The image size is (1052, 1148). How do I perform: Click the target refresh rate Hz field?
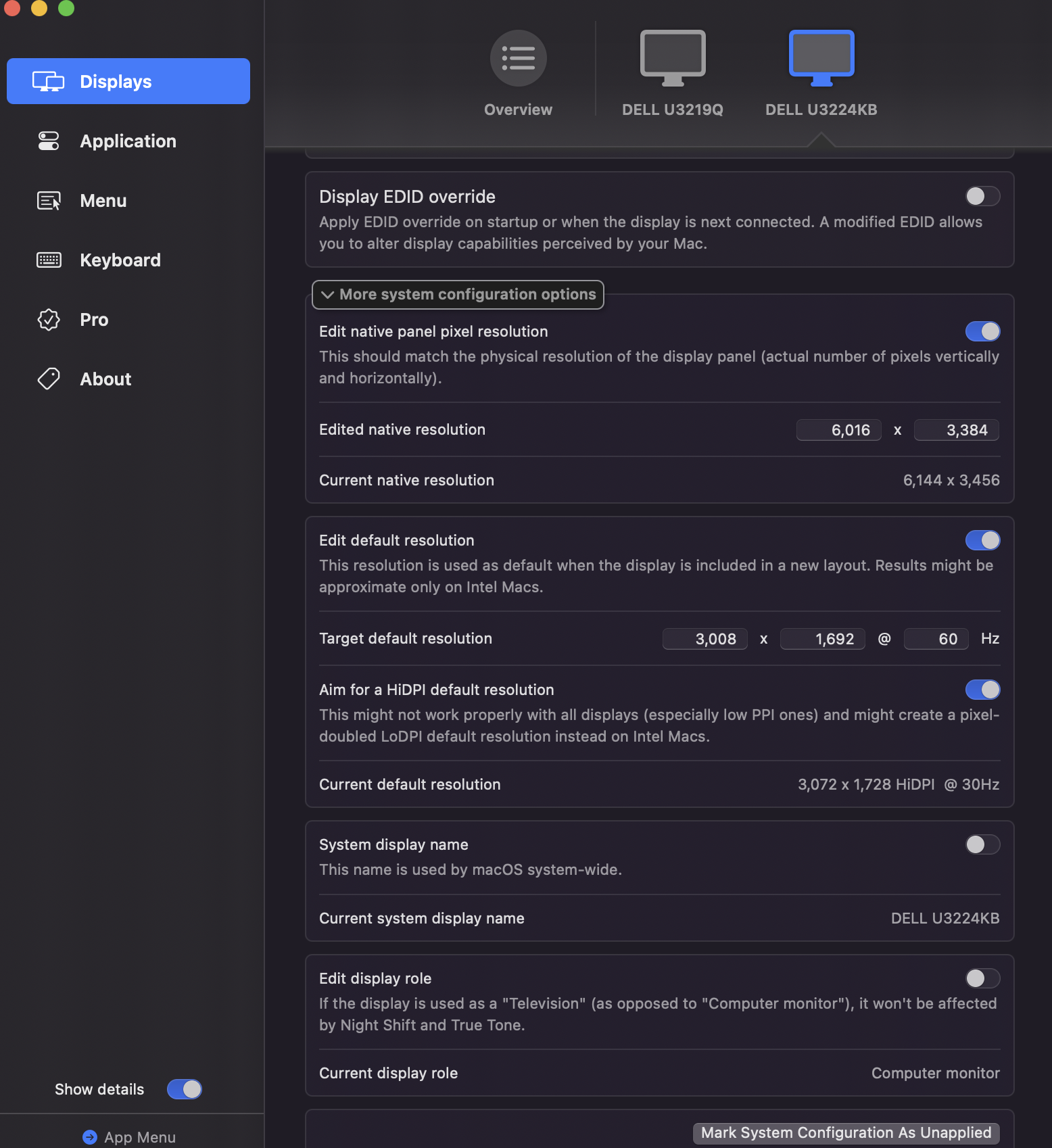[x=936, y=640]
